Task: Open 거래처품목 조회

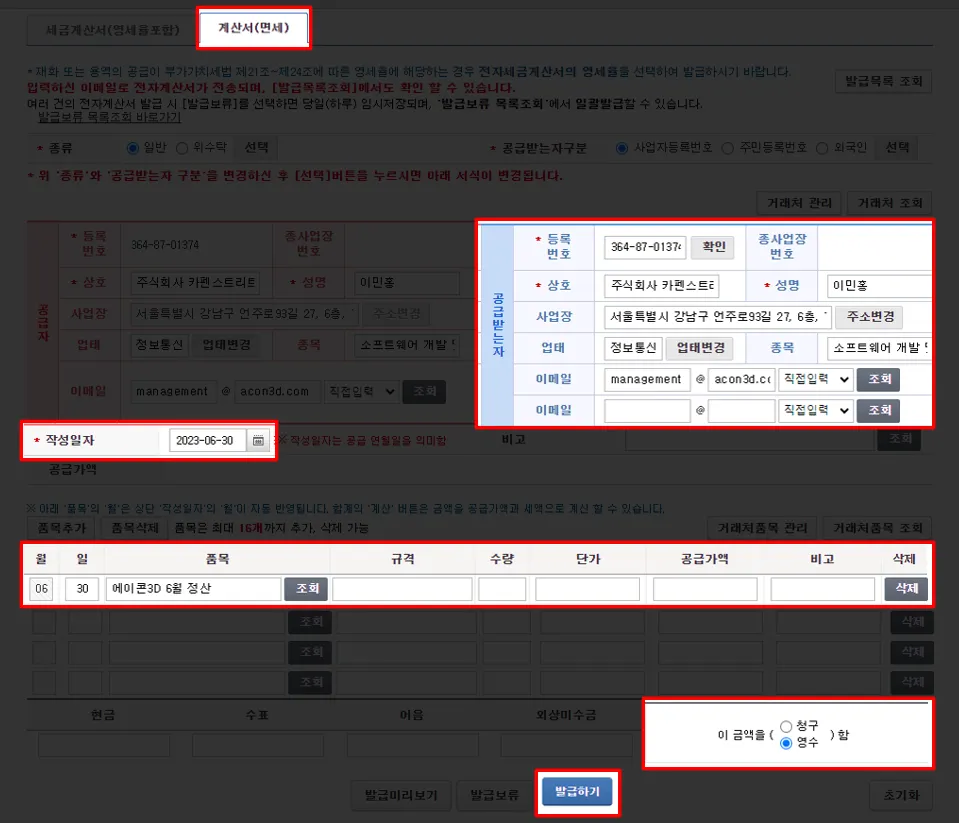Action: [877, 528]
